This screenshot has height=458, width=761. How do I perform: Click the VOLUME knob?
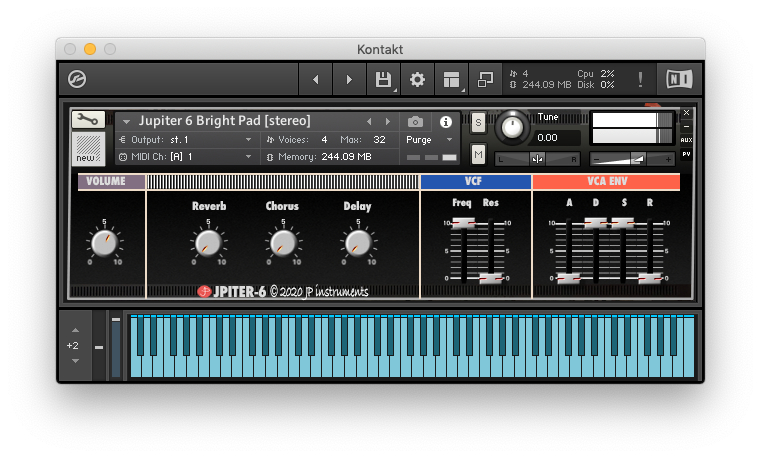[x=104, y=243]
